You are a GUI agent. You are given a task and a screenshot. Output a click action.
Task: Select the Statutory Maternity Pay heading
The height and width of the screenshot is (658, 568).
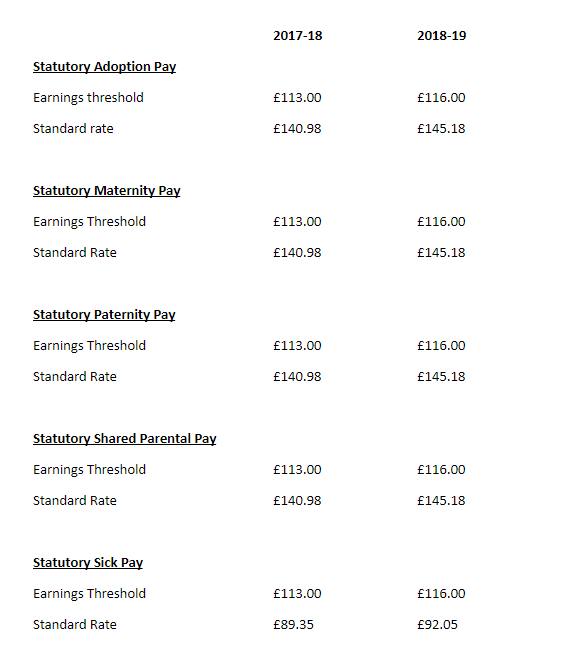pos(107,191)
